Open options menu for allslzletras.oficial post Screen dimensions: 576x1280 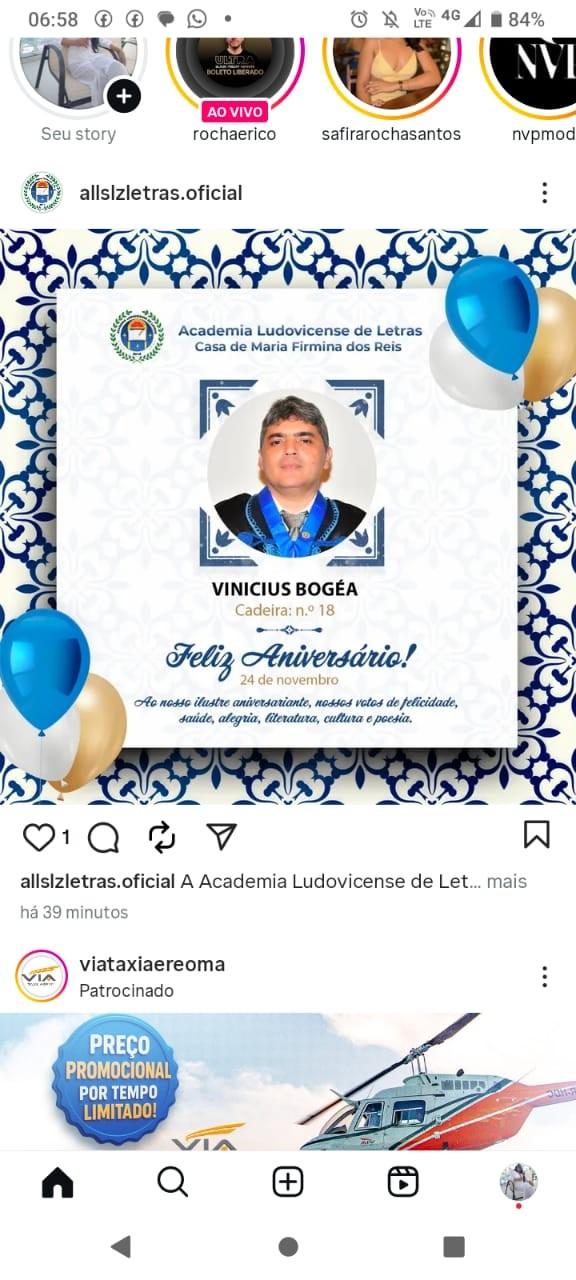coord(545,193)
